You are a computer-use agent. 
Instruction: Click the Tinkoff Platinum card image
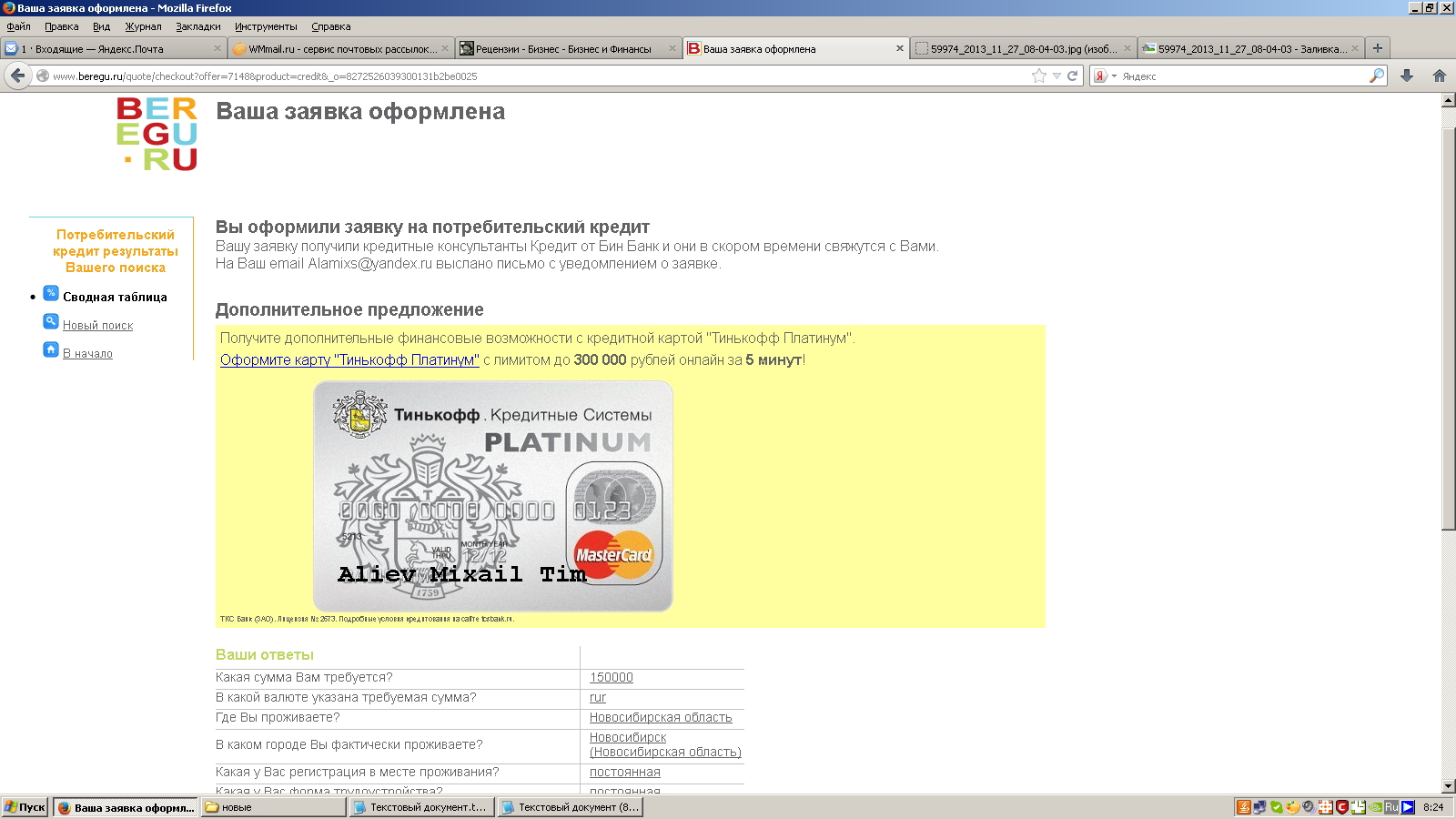[493, 496]
